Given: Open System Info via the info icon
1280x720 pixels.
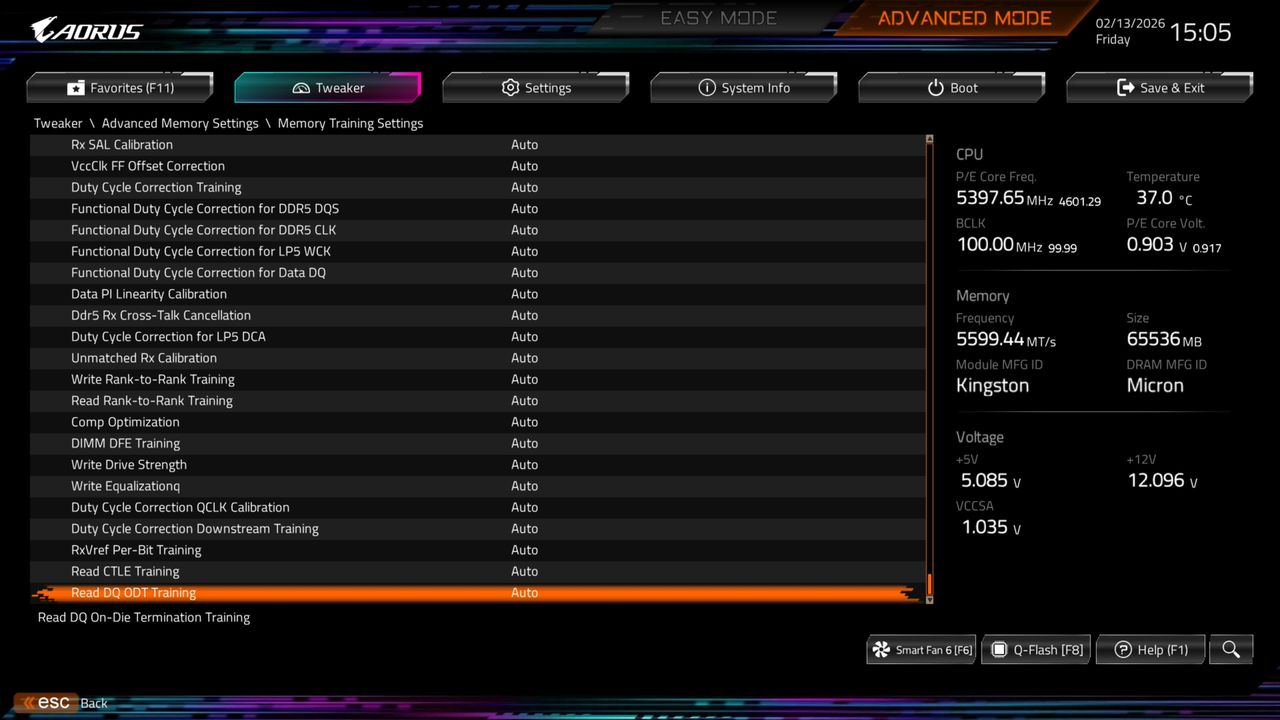Looking at the screenshot, I should point(706,88).
